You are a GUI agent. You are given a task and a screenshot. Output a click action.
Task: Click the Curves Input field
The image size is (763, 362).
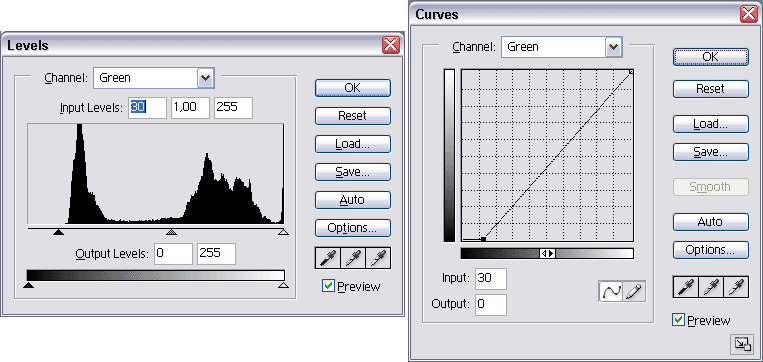click(490, 278)
